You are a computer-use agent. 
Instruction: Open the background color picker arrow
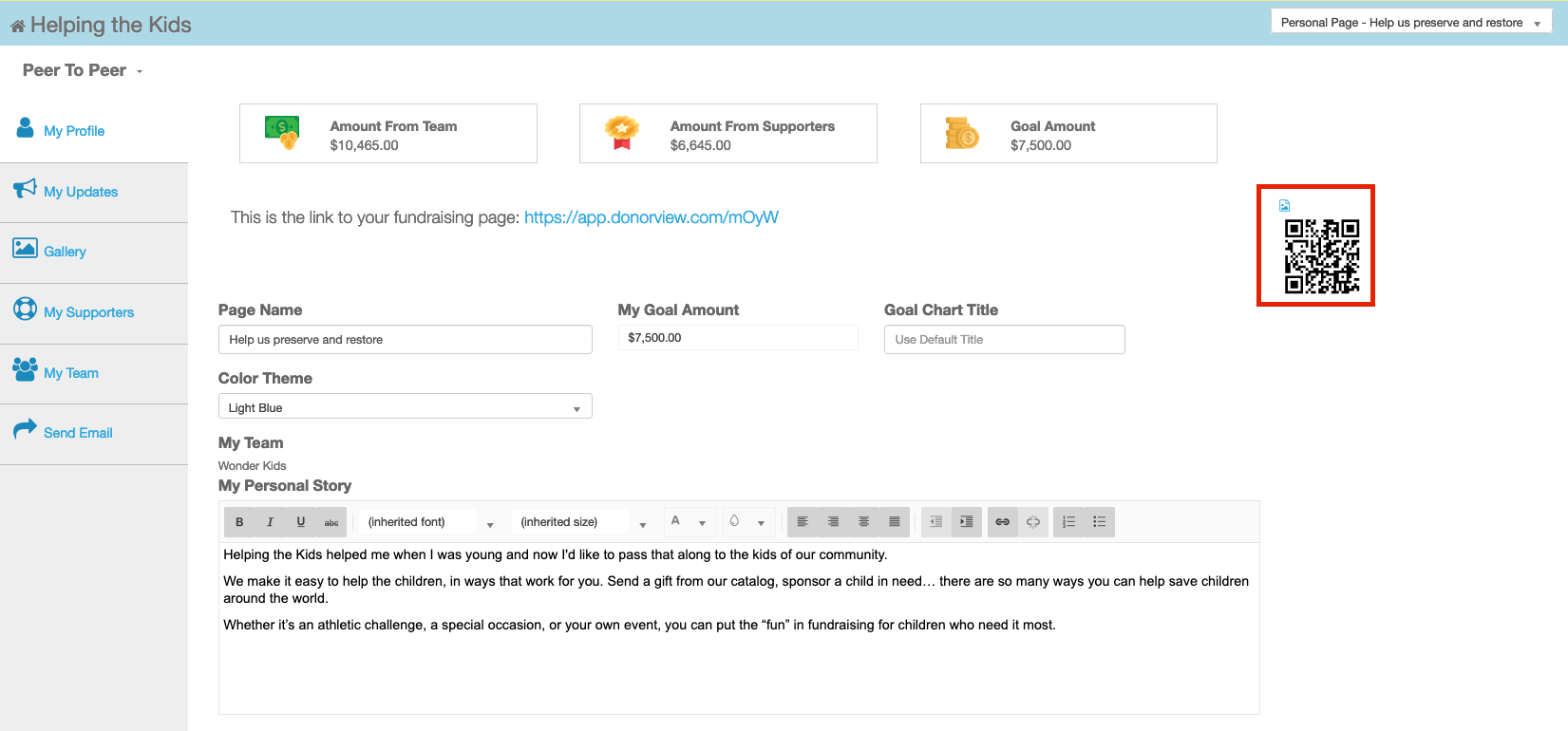[x=761, y=523]
